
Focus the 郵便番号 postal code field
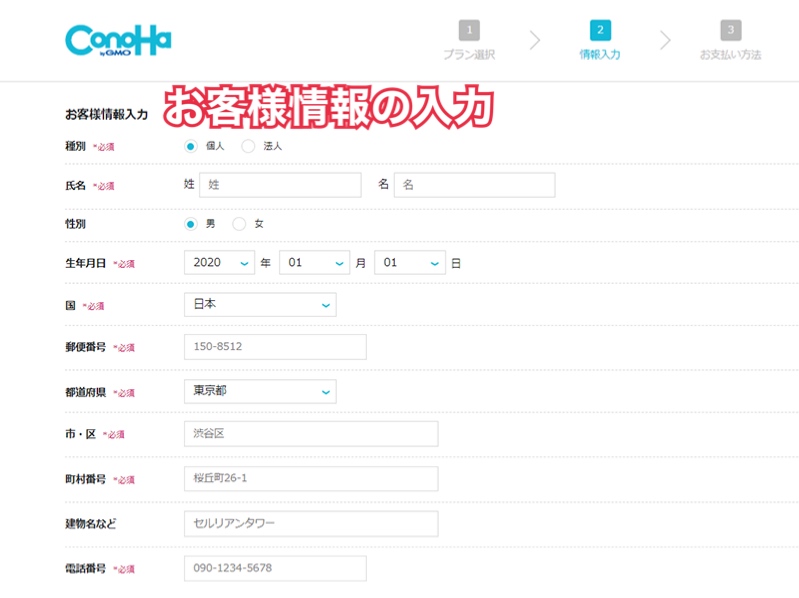tap(275, 347)
